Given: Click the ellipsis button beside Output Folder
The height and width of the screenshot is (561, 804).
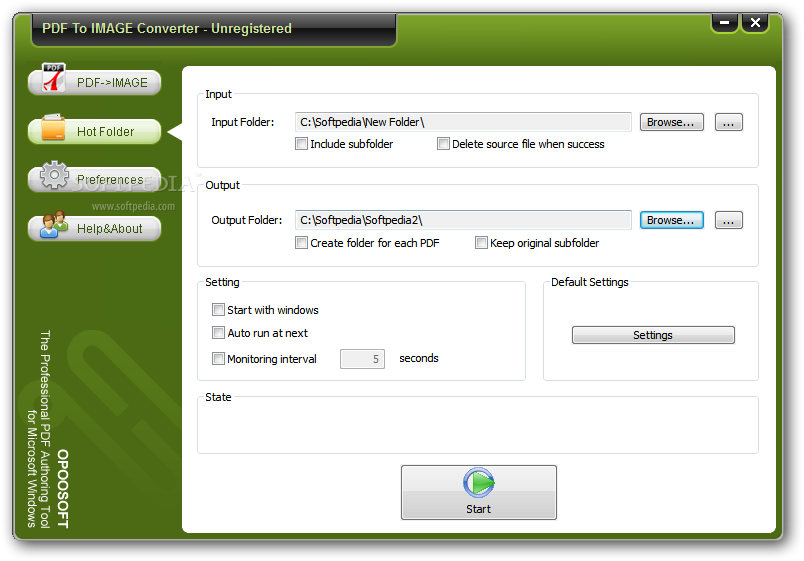Looking at the screenshot, I should pos(729,220).
